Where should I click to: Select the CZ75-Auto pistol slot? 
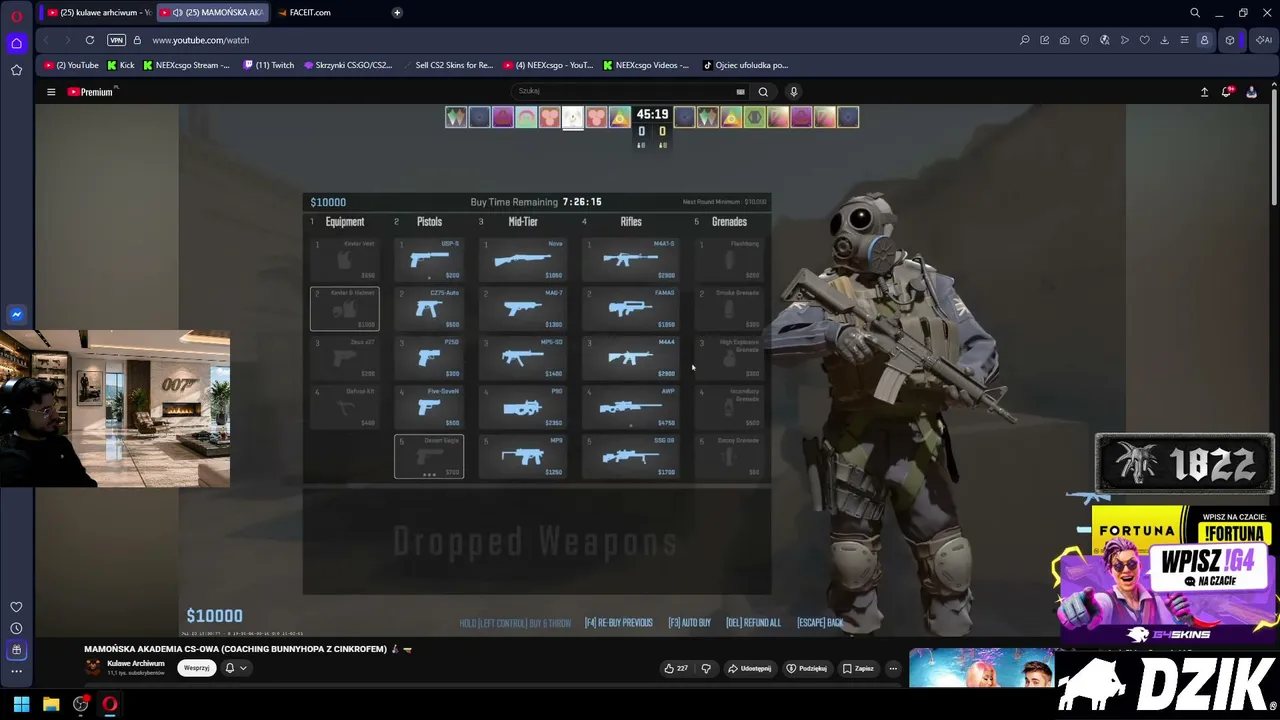coord(429,308)
